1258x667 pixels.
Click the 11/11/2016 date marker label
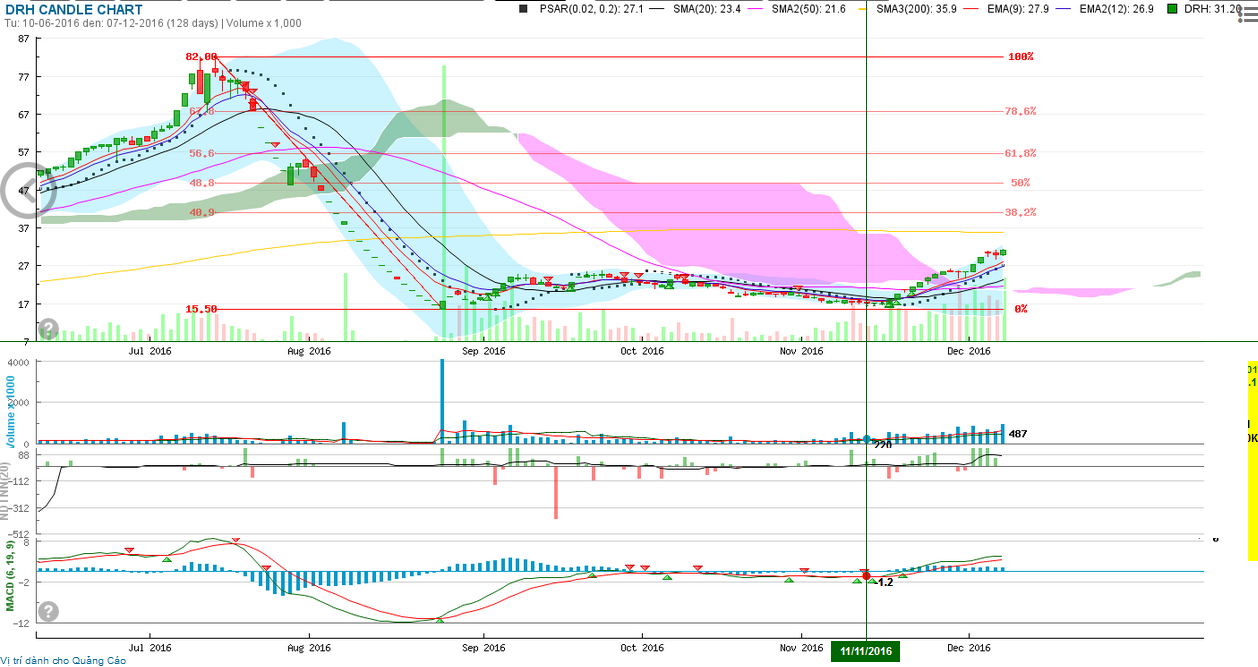tap(866, 651)
